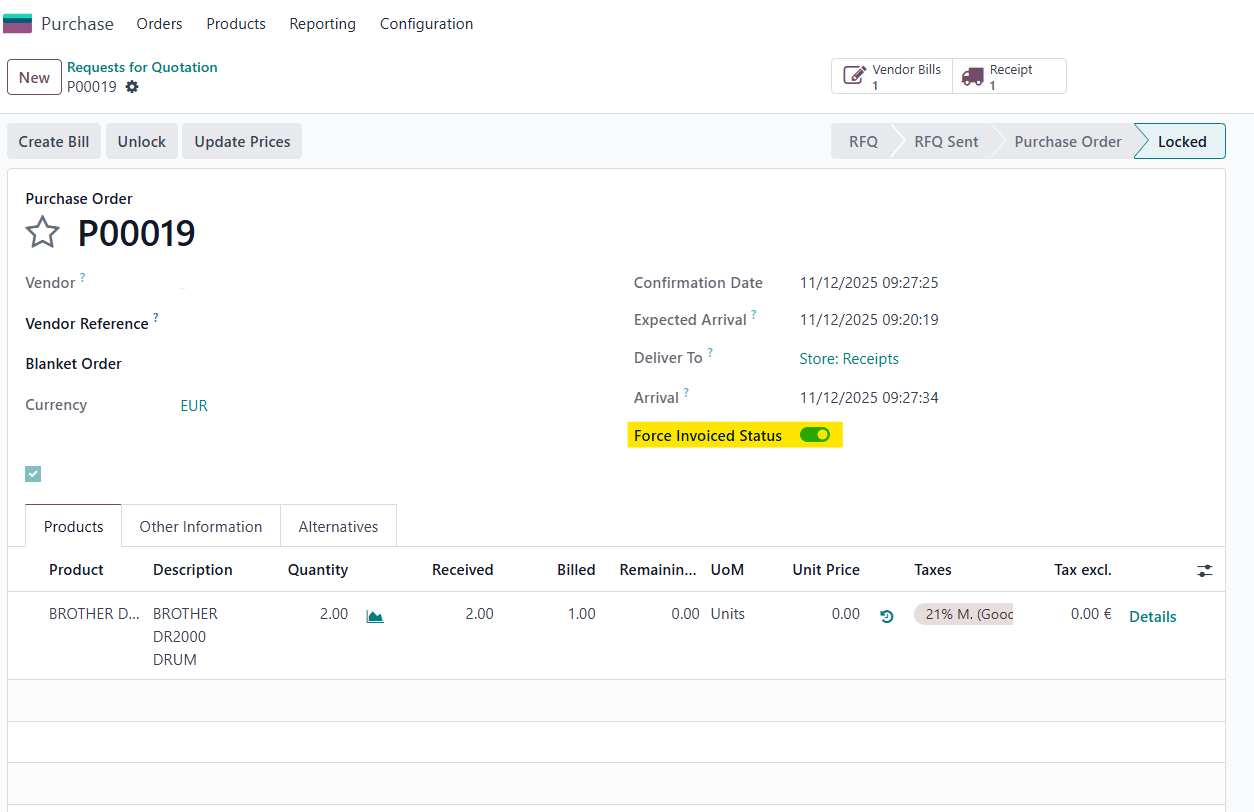Toggle the checkbox below Currency
Image resolution: width=1254 pixels, height=812 pixels.
(x=33, y=474)
